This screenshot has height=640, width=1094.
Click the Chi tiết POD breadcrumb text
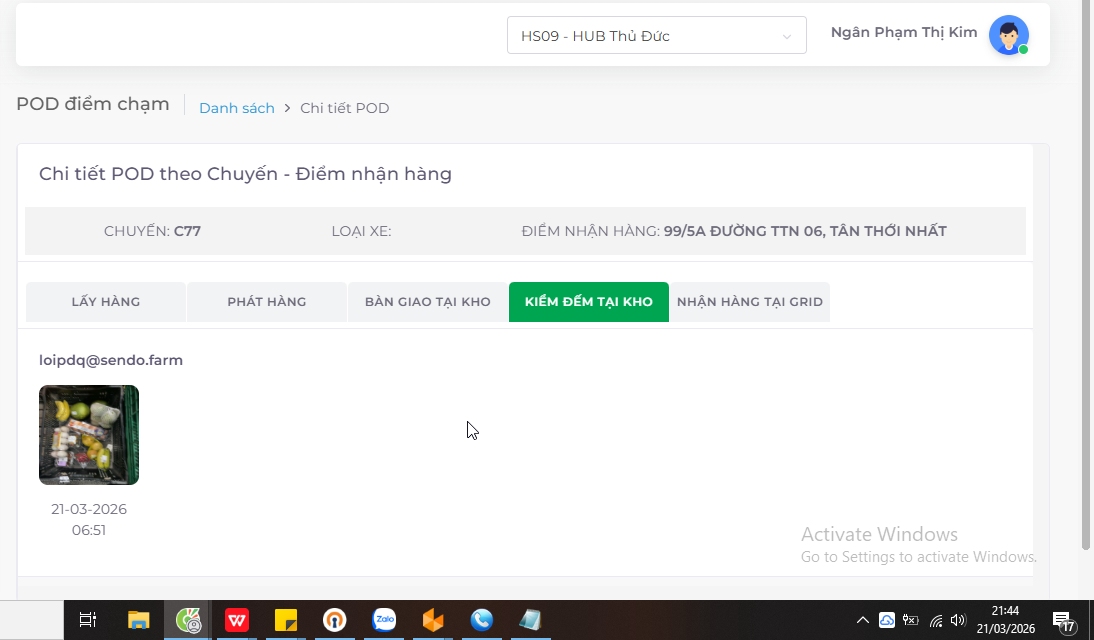click(x=345, y=108)
